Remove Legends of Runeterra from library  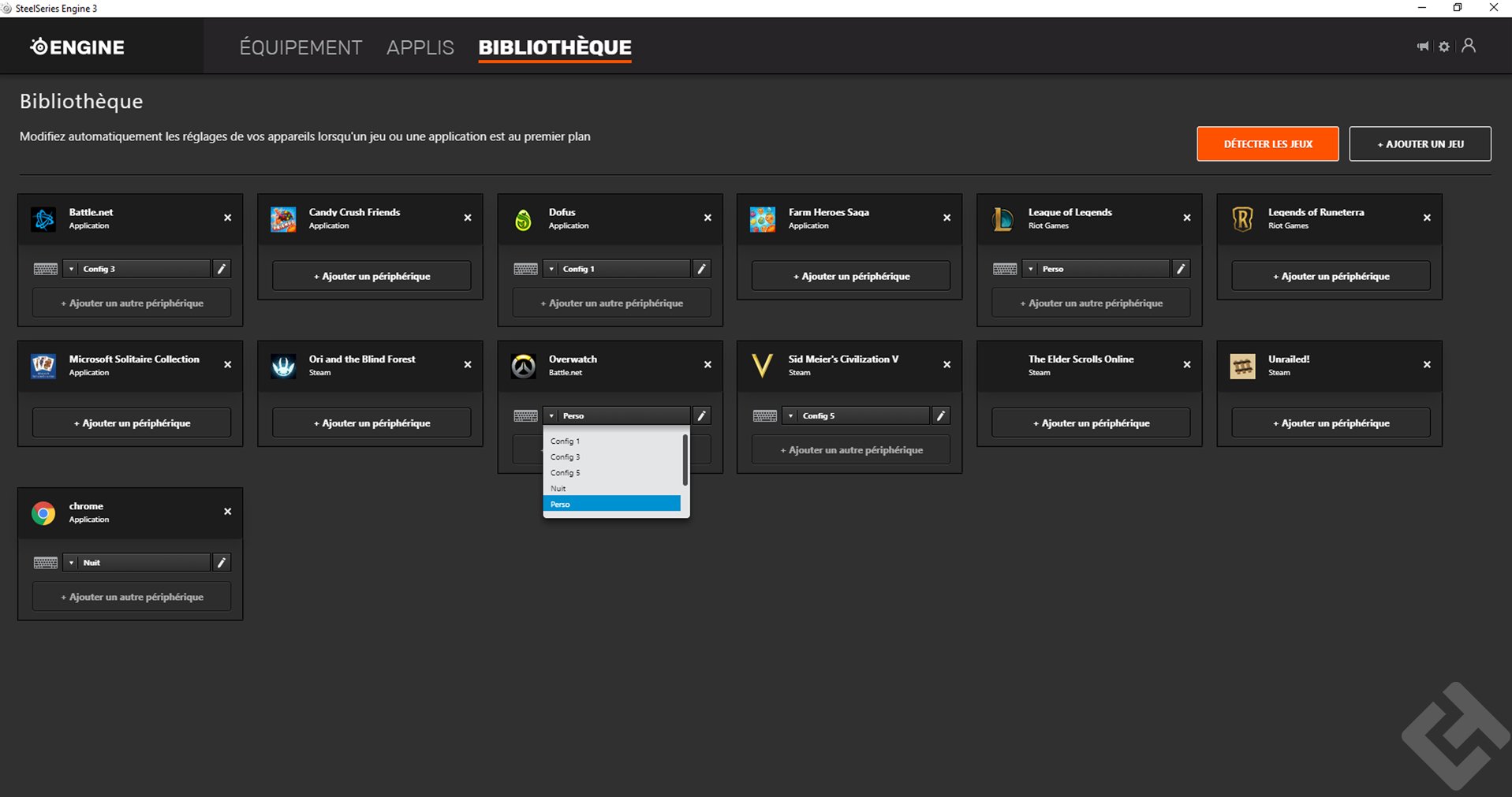pyautogui.click(x=1427, y=218)
